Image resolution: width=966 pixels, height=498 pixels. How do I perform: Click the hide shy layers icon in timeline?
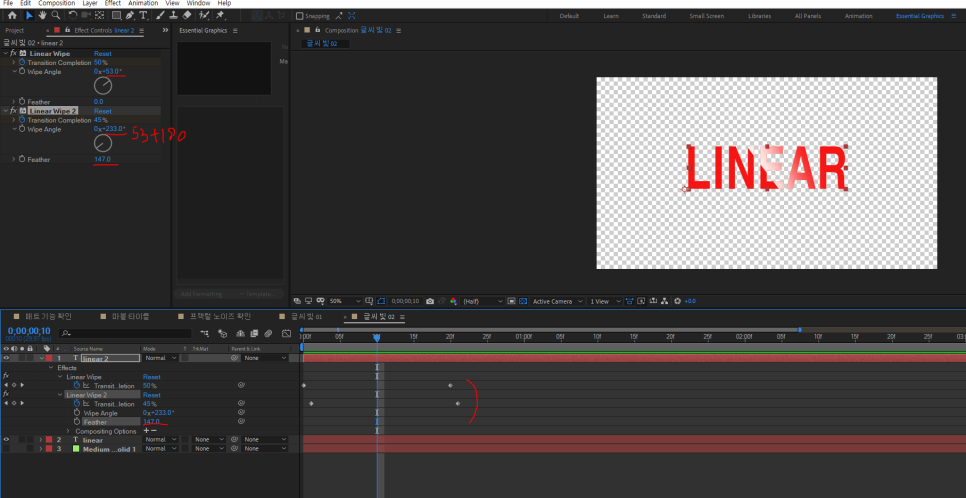point(240,333)
